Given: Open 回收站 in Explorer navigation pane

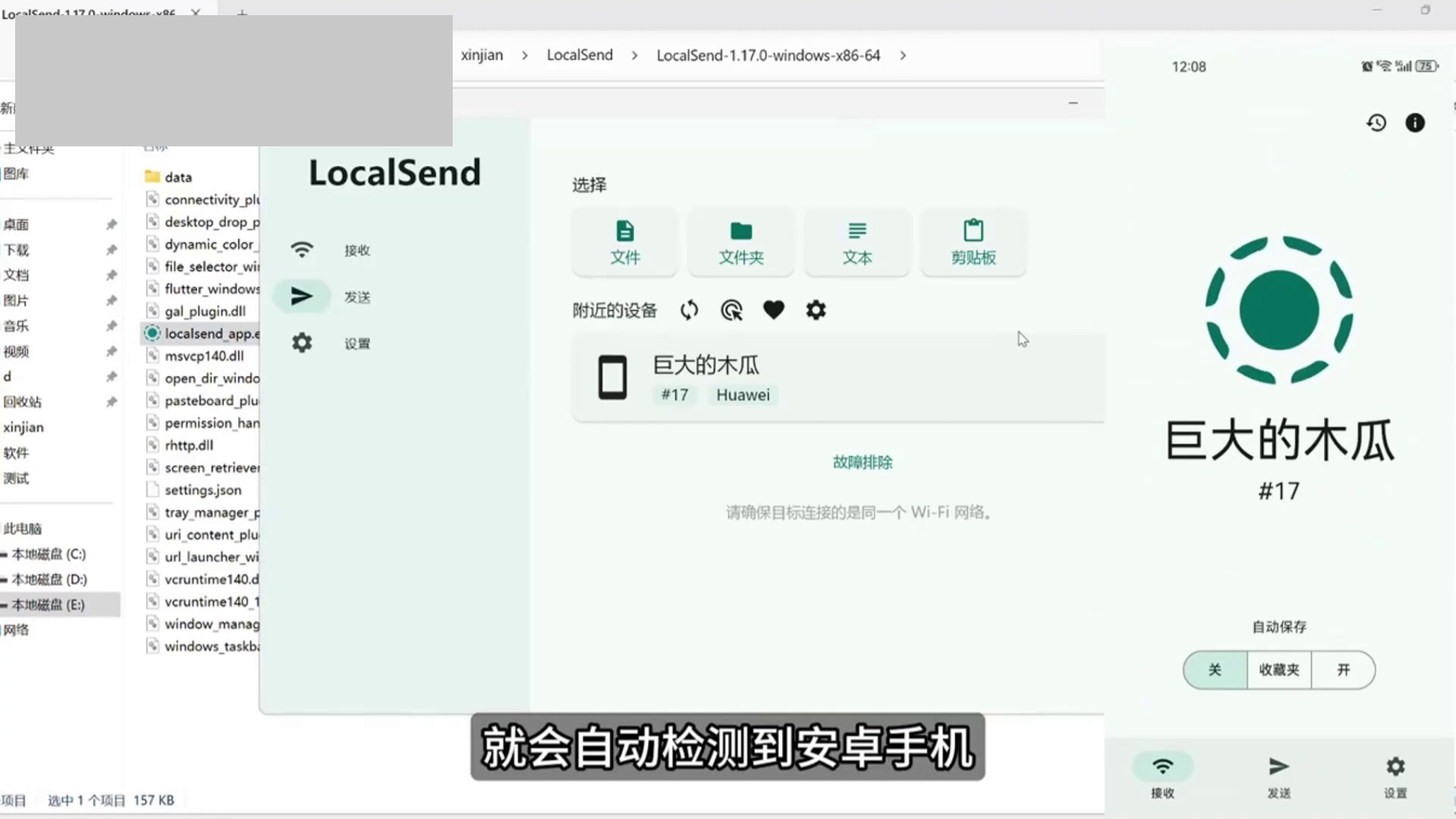Looking at the screenshot, I should (x=22, y=402).
